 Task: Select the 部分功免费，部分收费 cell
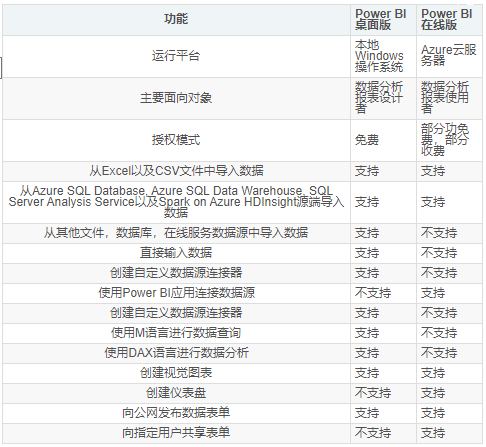[445, 140]
